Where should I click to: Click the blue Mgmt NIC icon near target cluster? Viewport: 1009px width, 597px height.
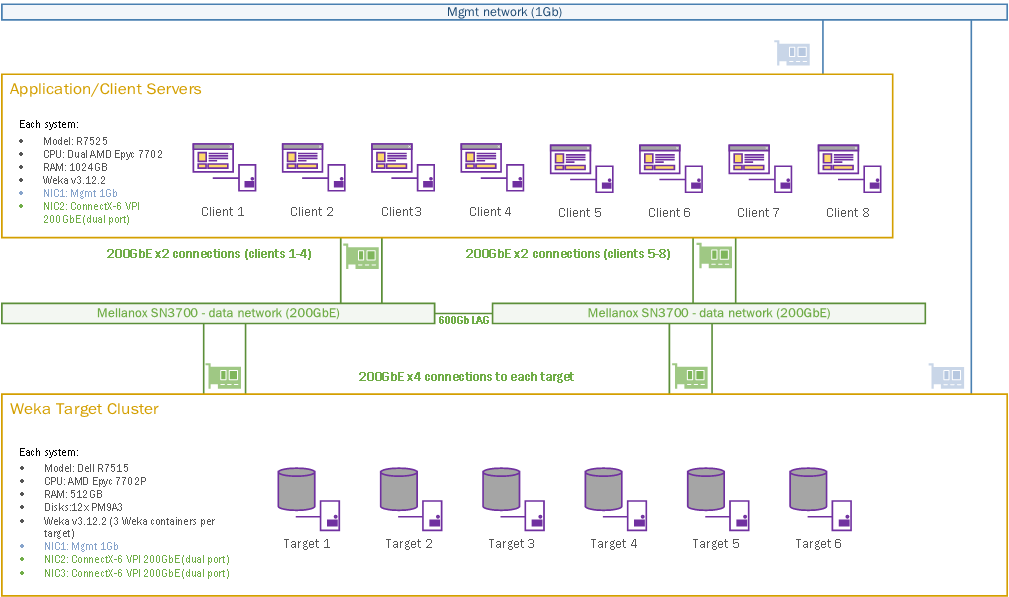947,377
